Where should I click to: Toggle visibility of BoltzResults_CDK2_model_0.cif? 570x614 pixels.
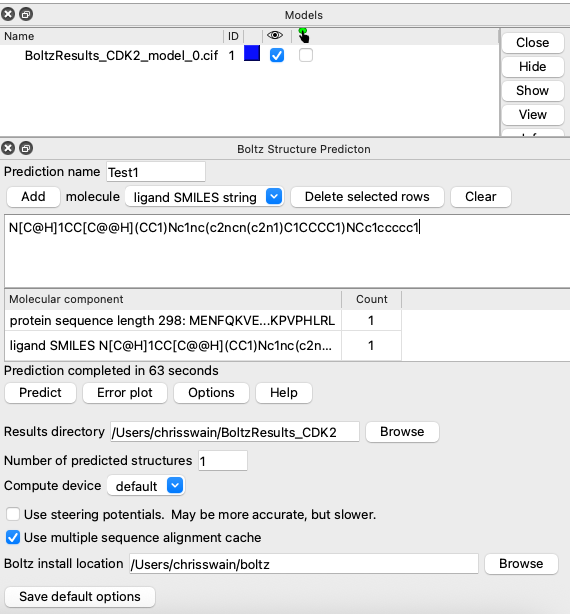coord(277,55)
